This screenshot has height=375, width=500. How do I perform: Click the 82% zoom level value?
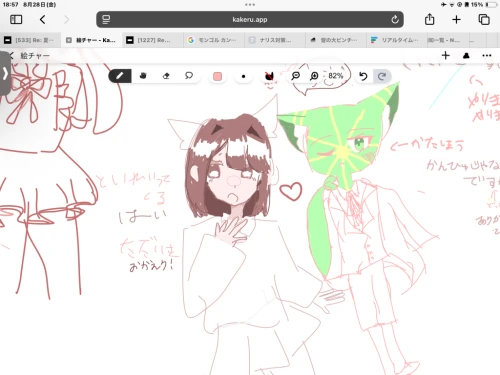[x=335, y=76]
